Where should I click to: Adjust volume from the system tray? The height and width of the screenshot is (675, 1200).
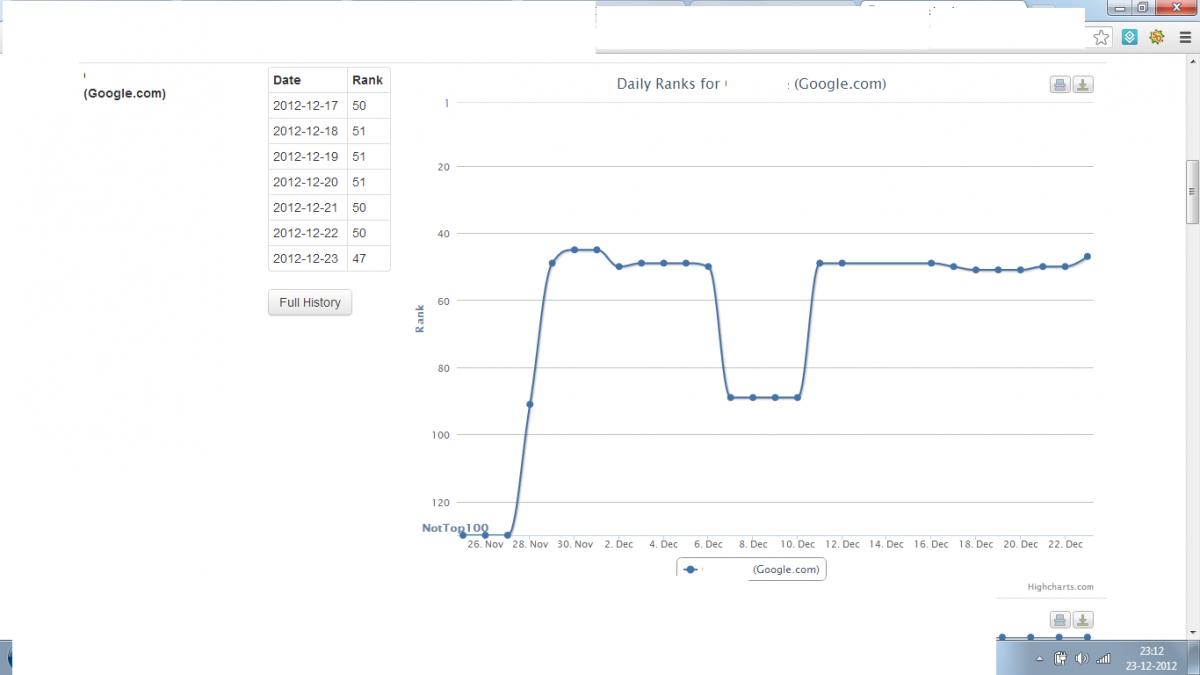click(1081, 658)
